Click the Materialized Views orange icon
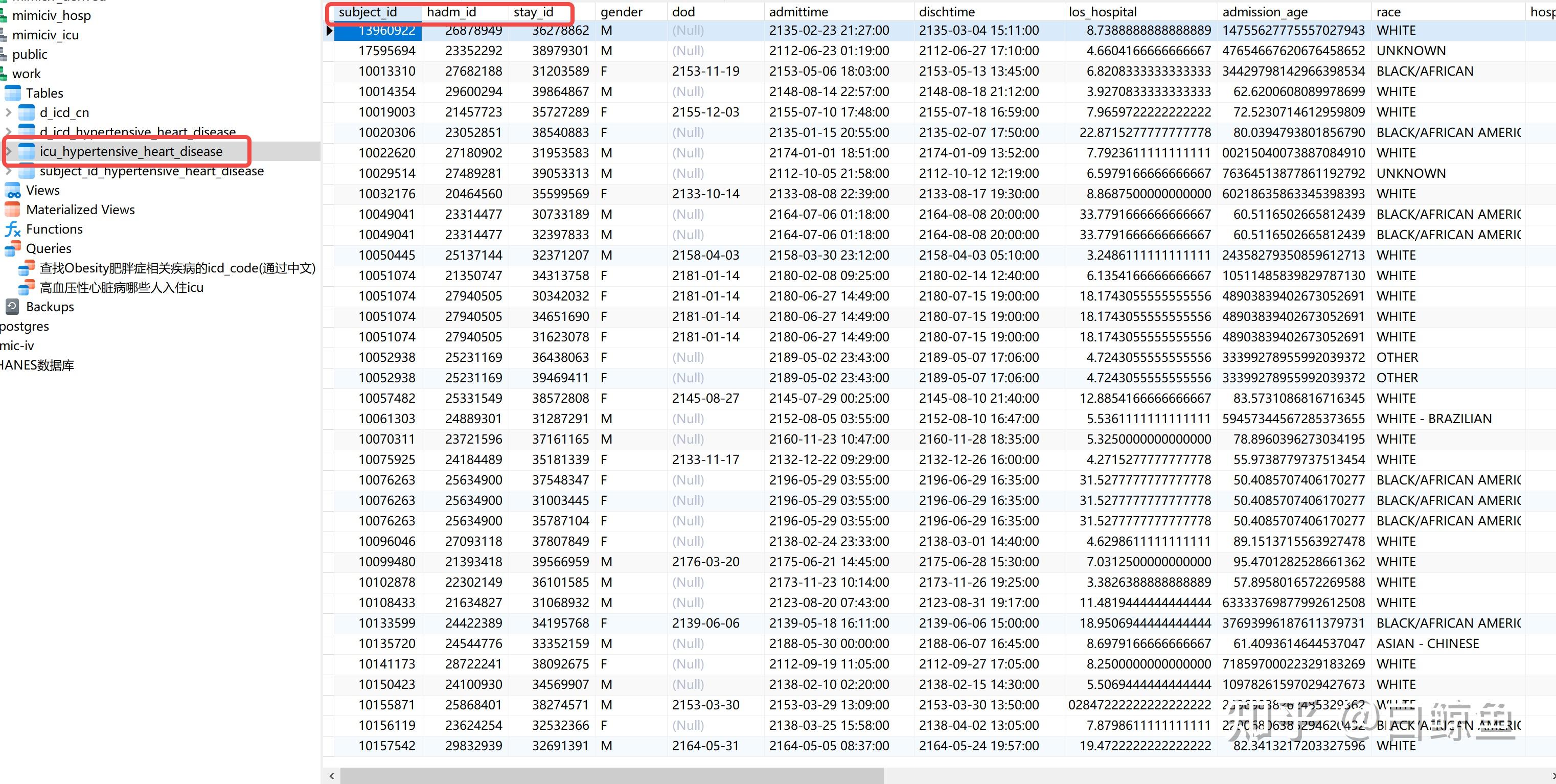Viewport: 1556px width, 784px height. [x=13, y=210]
